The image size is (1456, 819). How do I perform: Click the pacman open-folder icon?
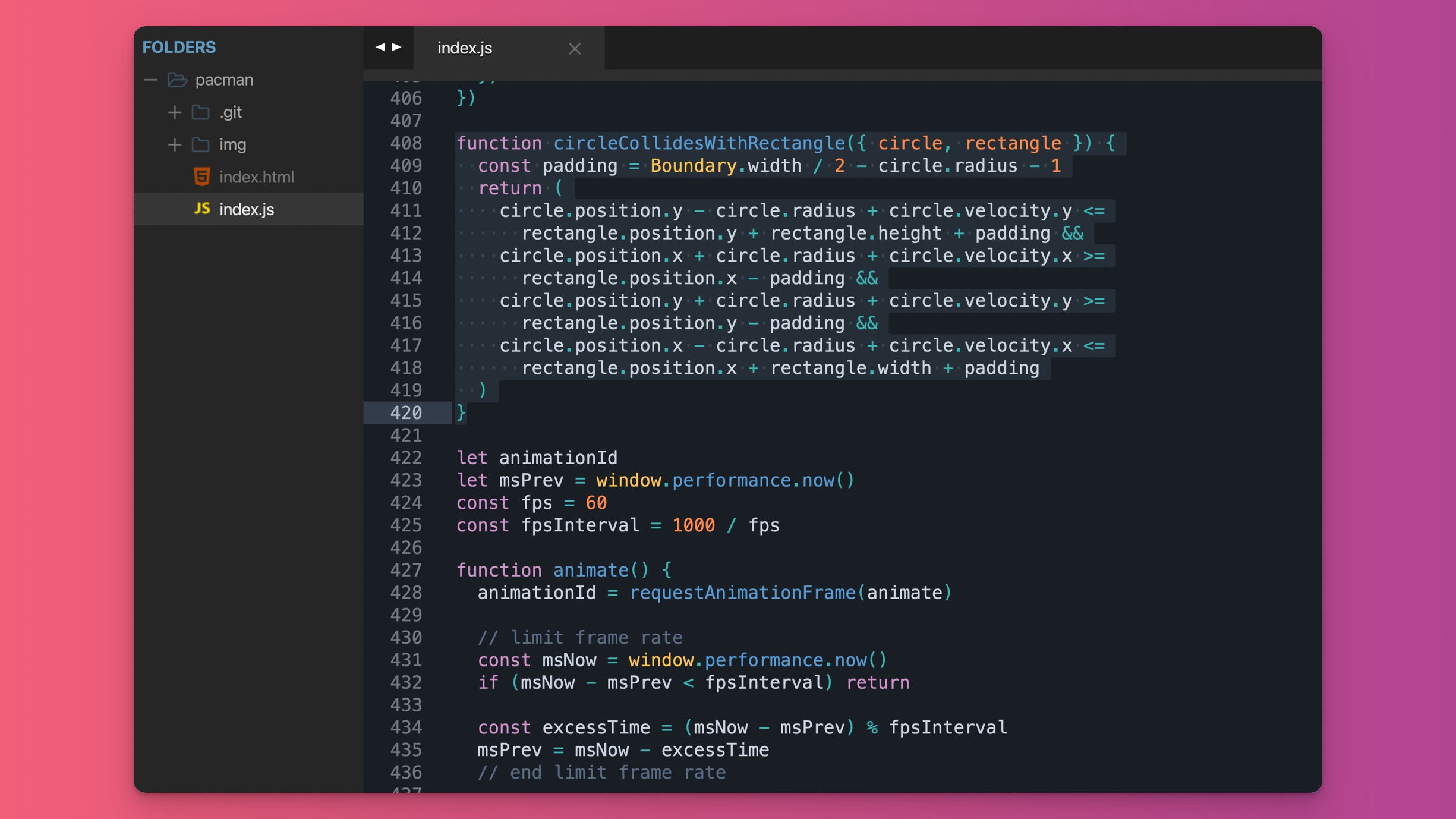coord(178,80)
